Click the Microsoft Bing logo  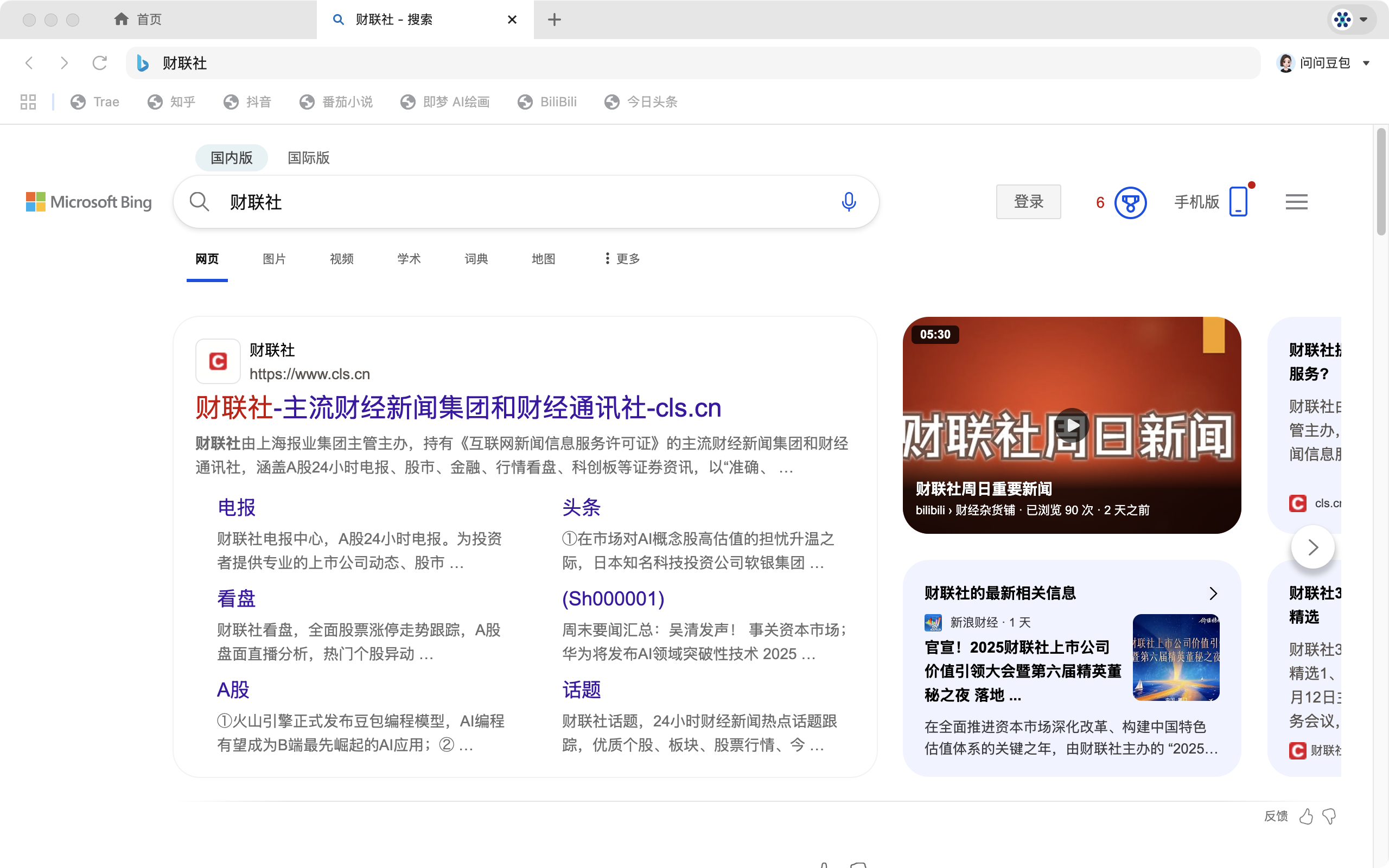pos(89,201)
